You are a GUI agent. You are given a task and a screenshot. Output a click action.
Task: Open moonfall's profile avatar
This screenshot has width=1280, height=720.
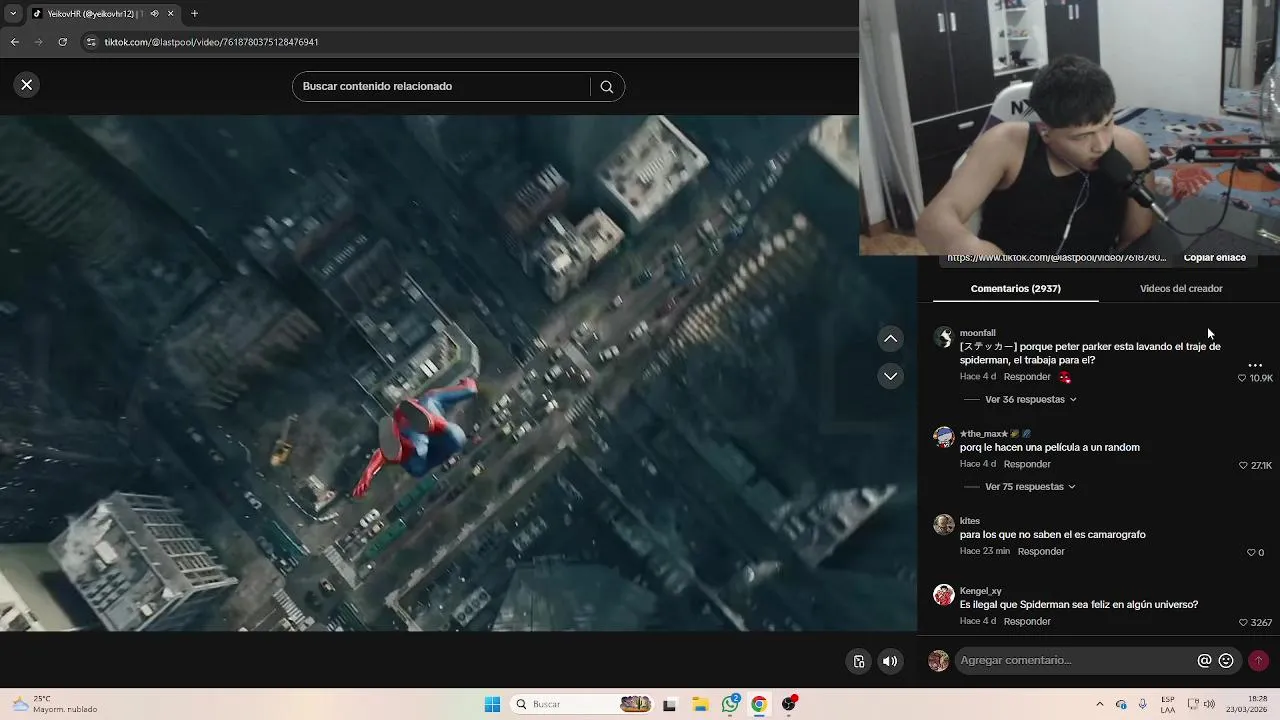tap(944, 337)
